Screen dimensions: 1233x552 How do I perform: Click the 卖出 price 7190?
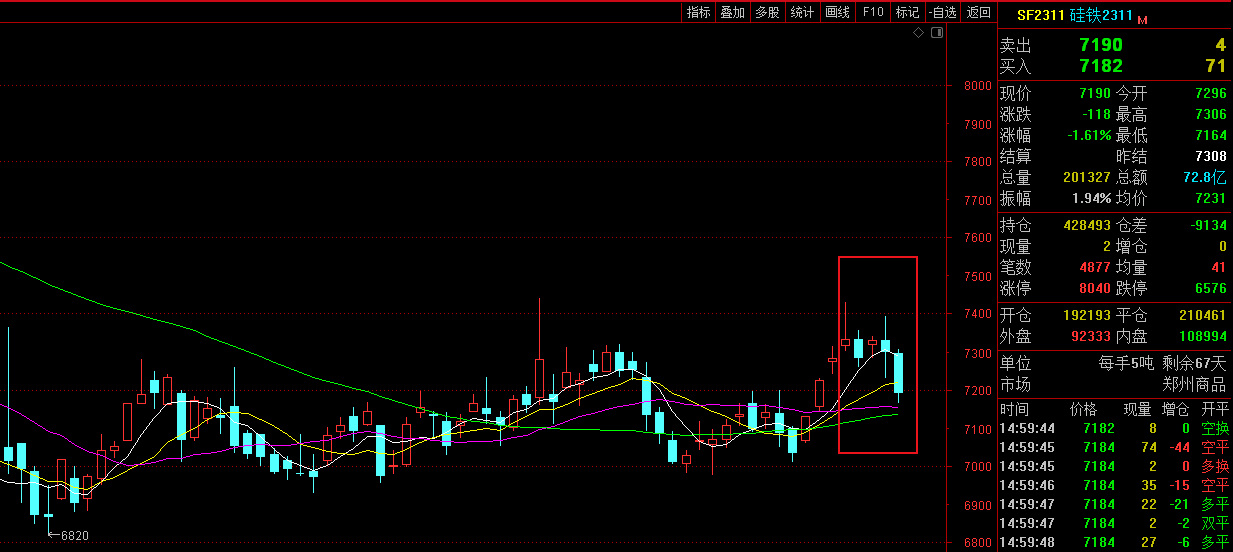pos(1100,45)
